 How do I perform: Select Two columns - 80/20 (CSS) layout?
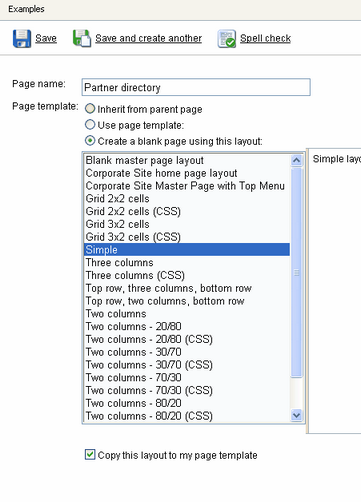(x=187, y=416)
